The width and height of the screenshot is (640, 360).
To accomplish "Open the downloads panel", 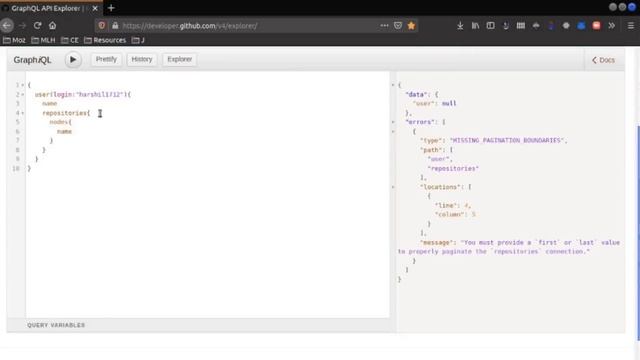I will [x=460, y=26].
